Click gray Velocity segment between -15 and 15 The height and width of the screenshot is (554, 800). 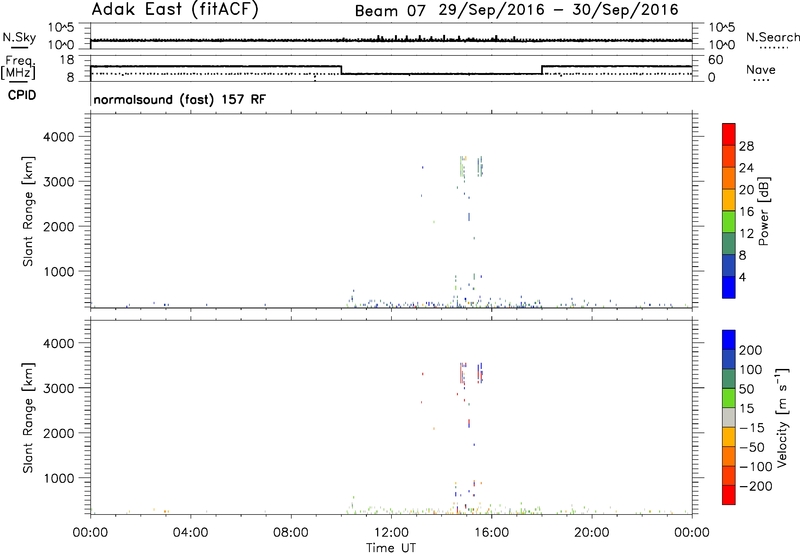(729, 417)
